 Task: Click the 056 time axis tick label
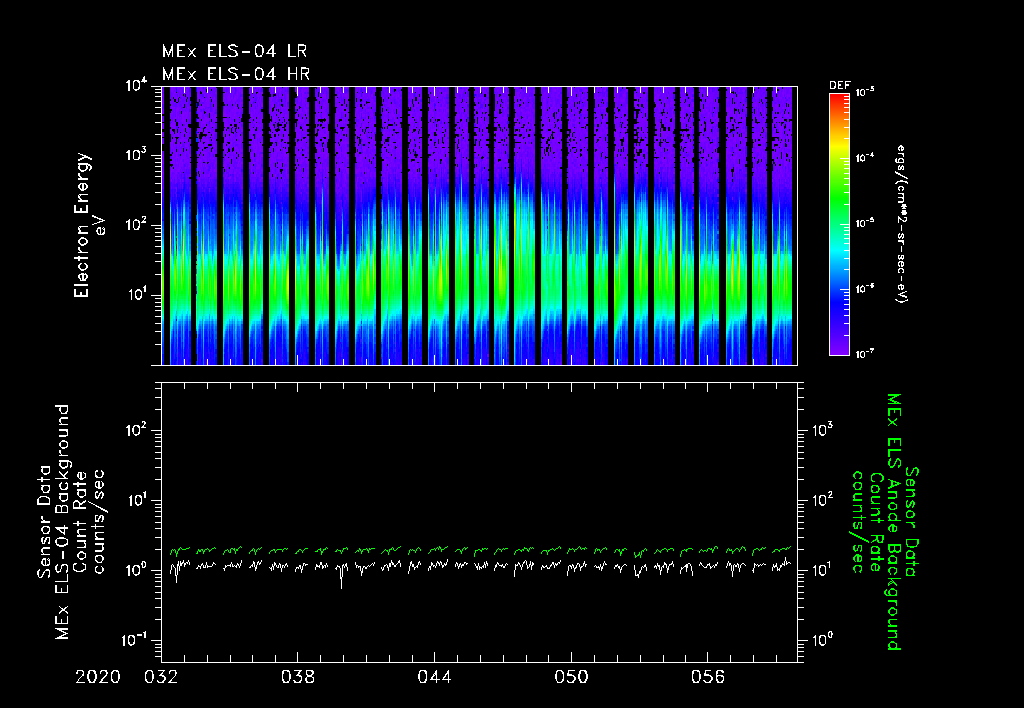click(x=708, y=677)
